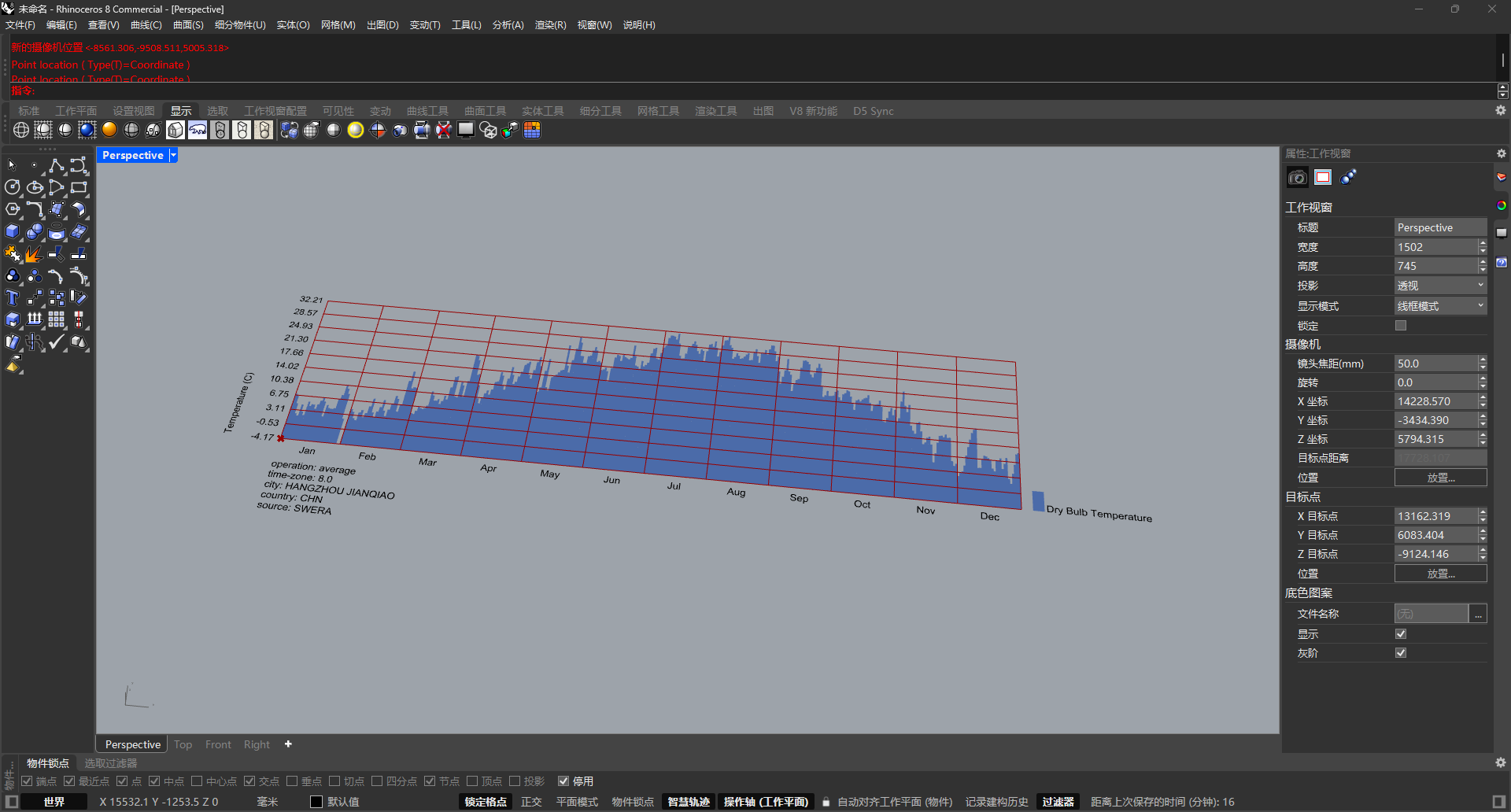The image size is (1511, 812).
Task: Select the box solid tool
Action: (13, 231)
